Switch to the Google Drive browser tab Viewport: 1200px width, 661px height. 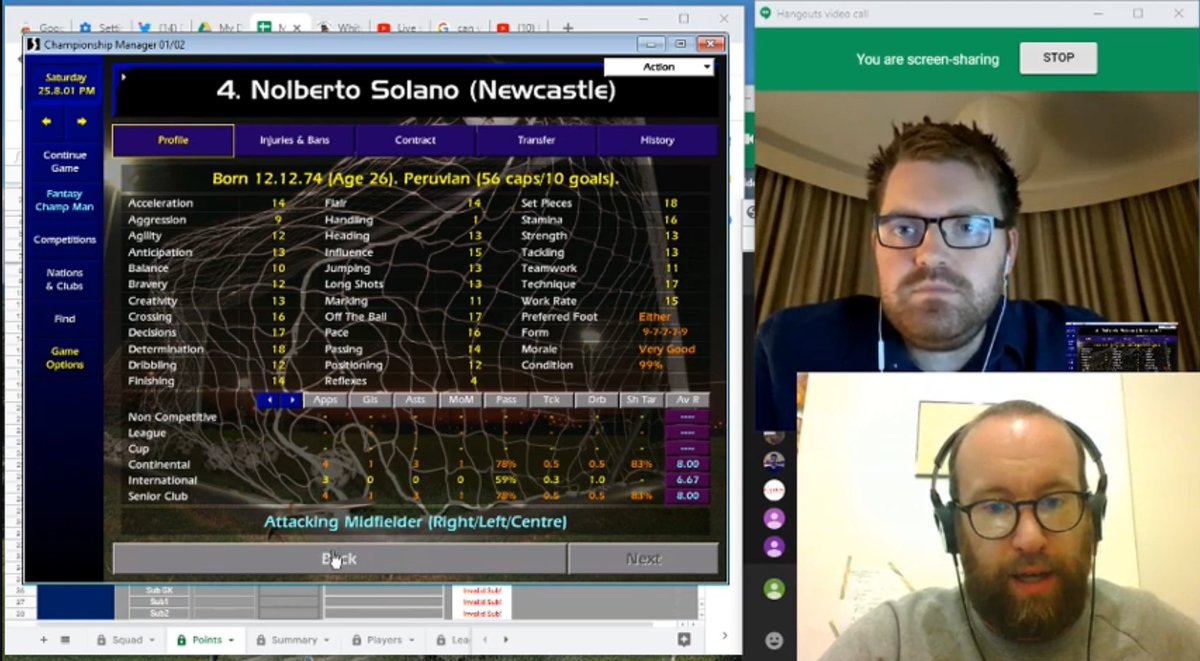[x=218, y=28]
